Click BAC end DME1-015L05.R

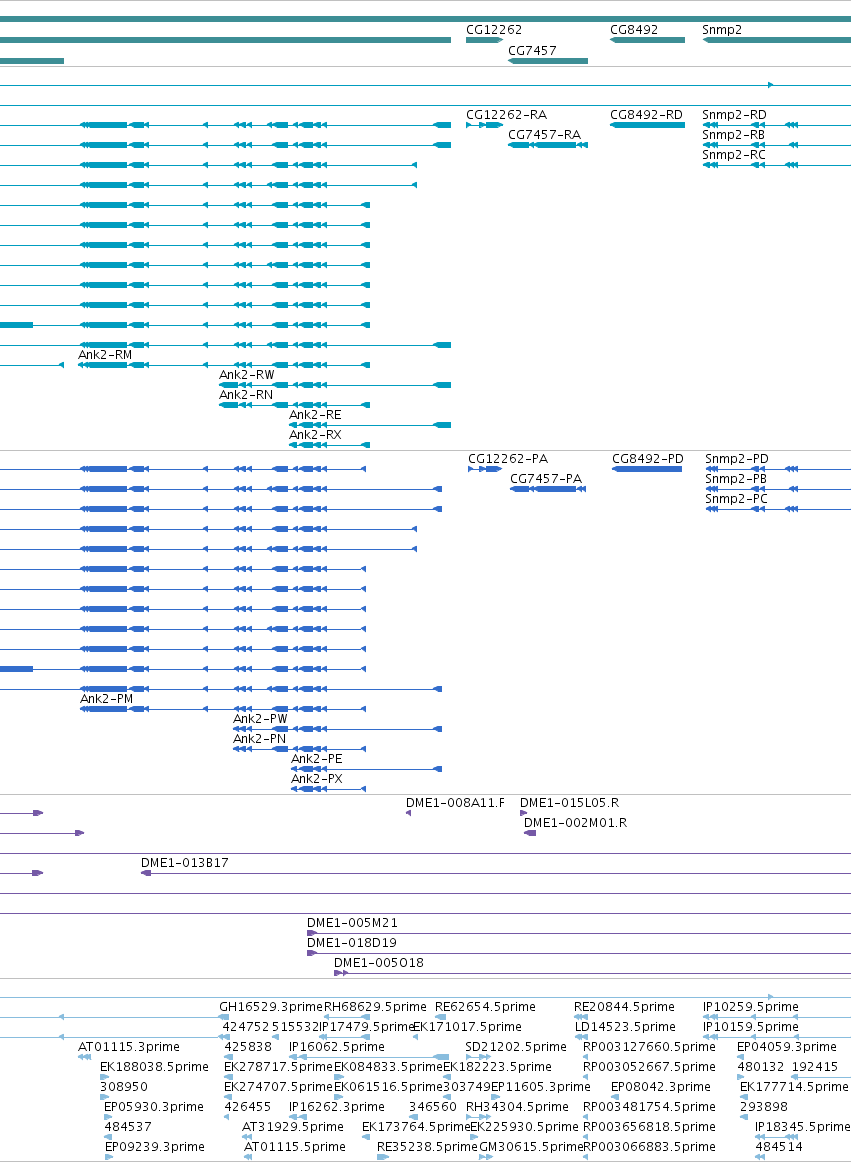pos(523,813)
